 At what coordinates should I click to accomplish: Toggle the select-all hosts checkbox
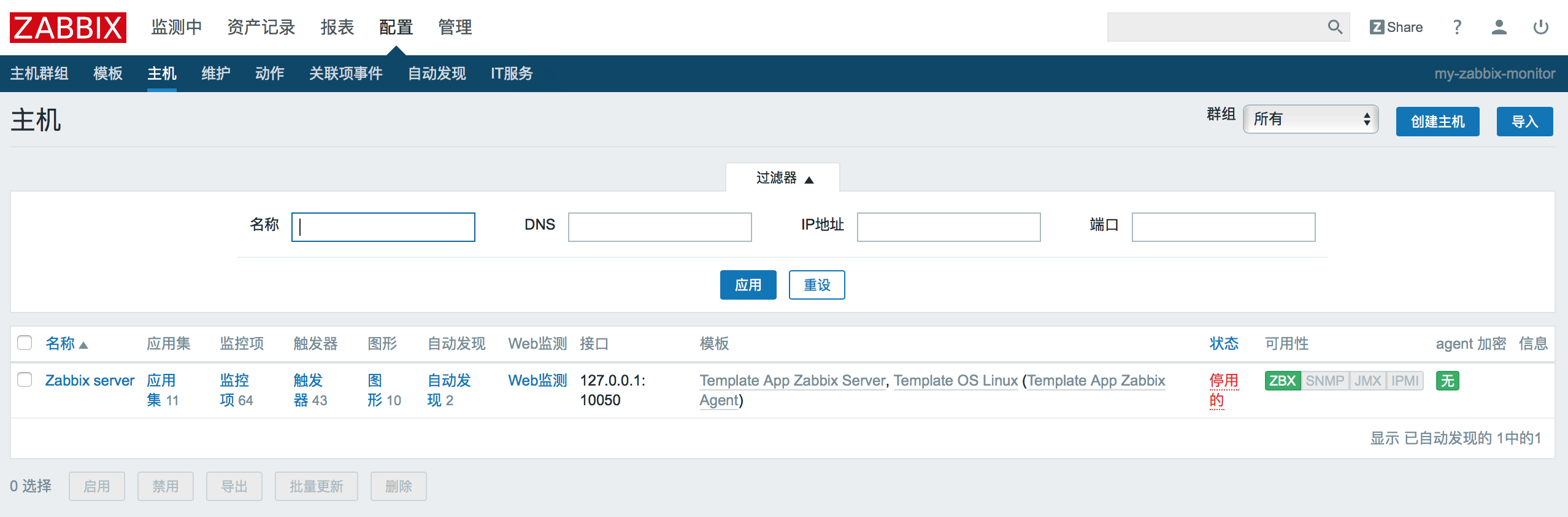pos(25,343)
